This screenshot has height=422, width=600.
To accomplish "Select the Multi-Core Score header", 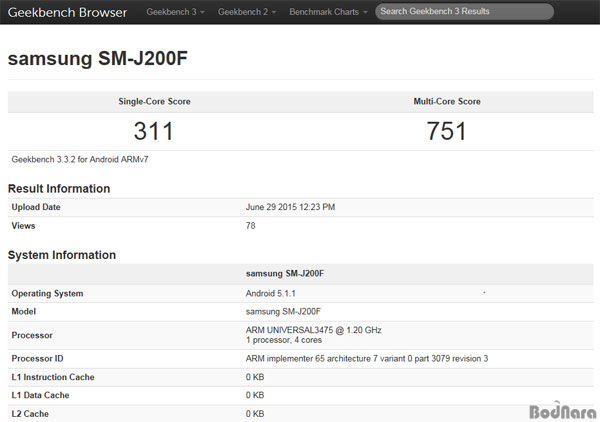I will [447, 101].
